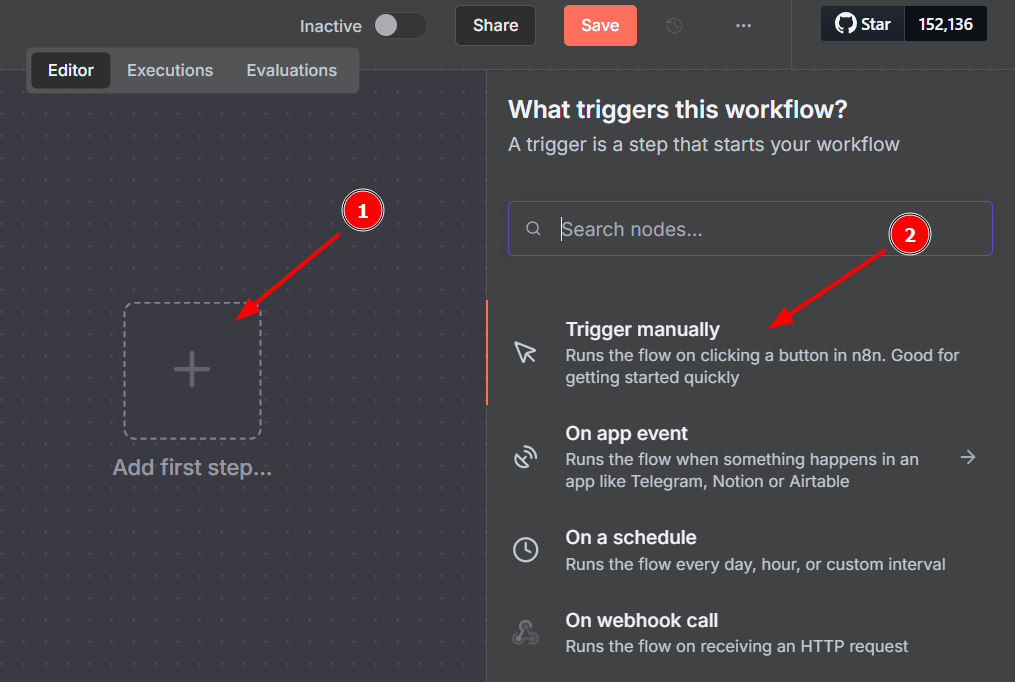Click the schedule clock icon
The height and width of the screenshot is (682, 1015).
pos(525,550)
